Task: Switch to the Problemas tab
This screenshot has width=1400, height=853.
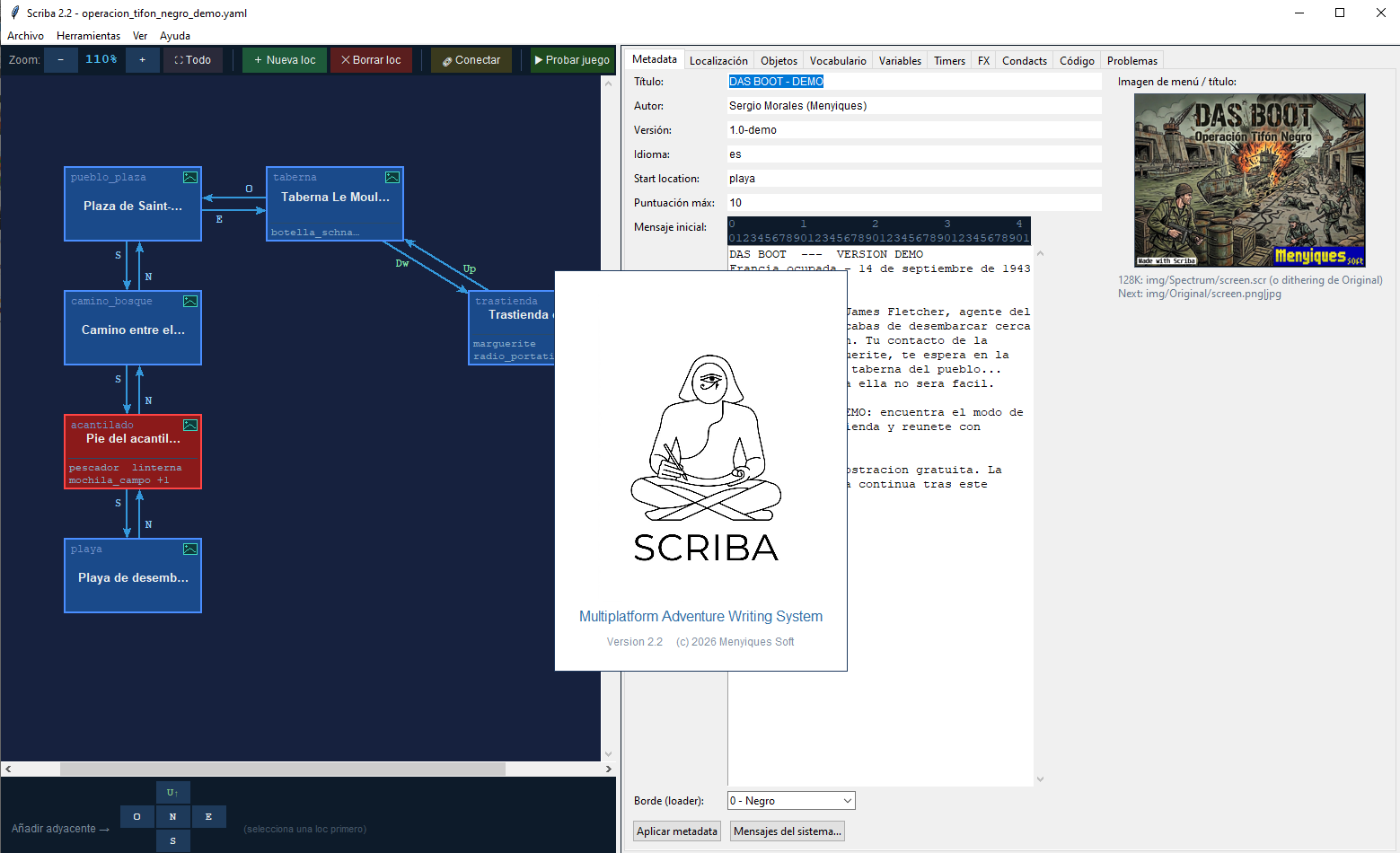Action: [1132, 61]
